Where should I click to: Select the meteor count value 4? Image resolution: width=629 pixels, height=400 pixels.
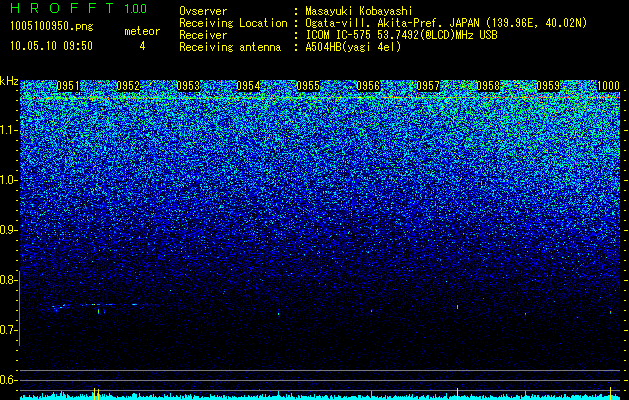click(142, 46)
